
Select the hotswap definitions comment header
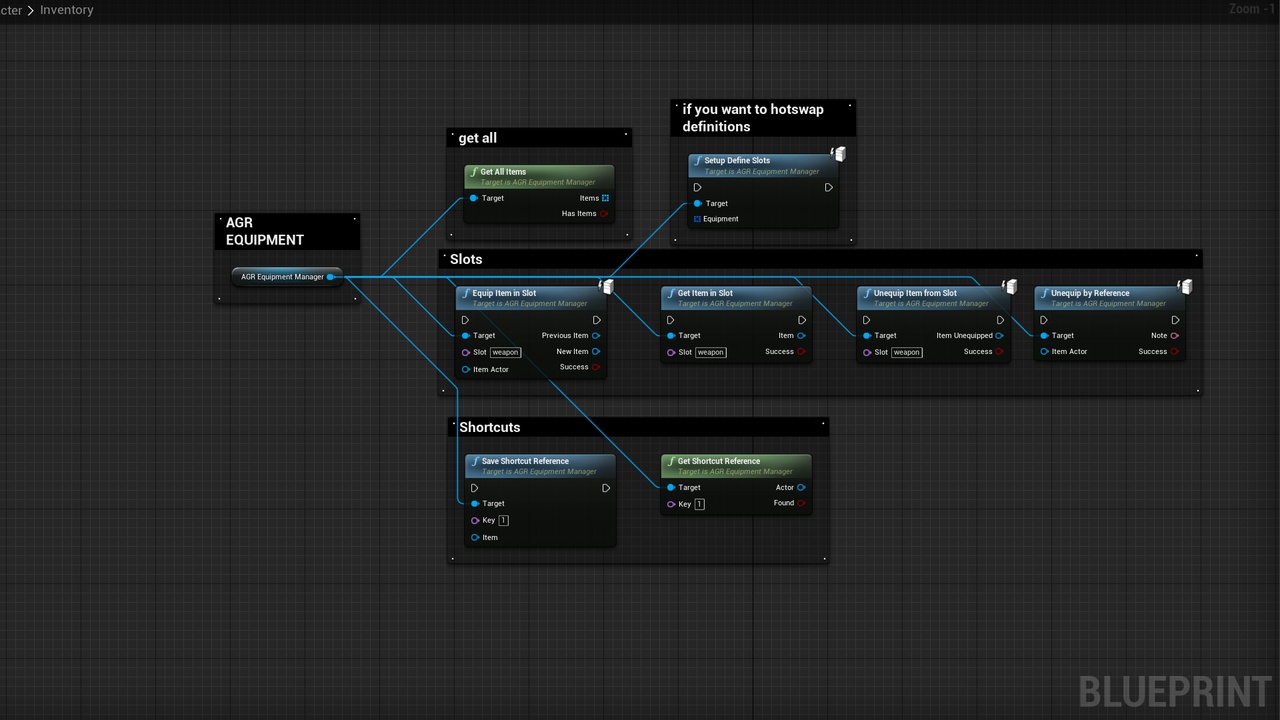pos(762,118)
